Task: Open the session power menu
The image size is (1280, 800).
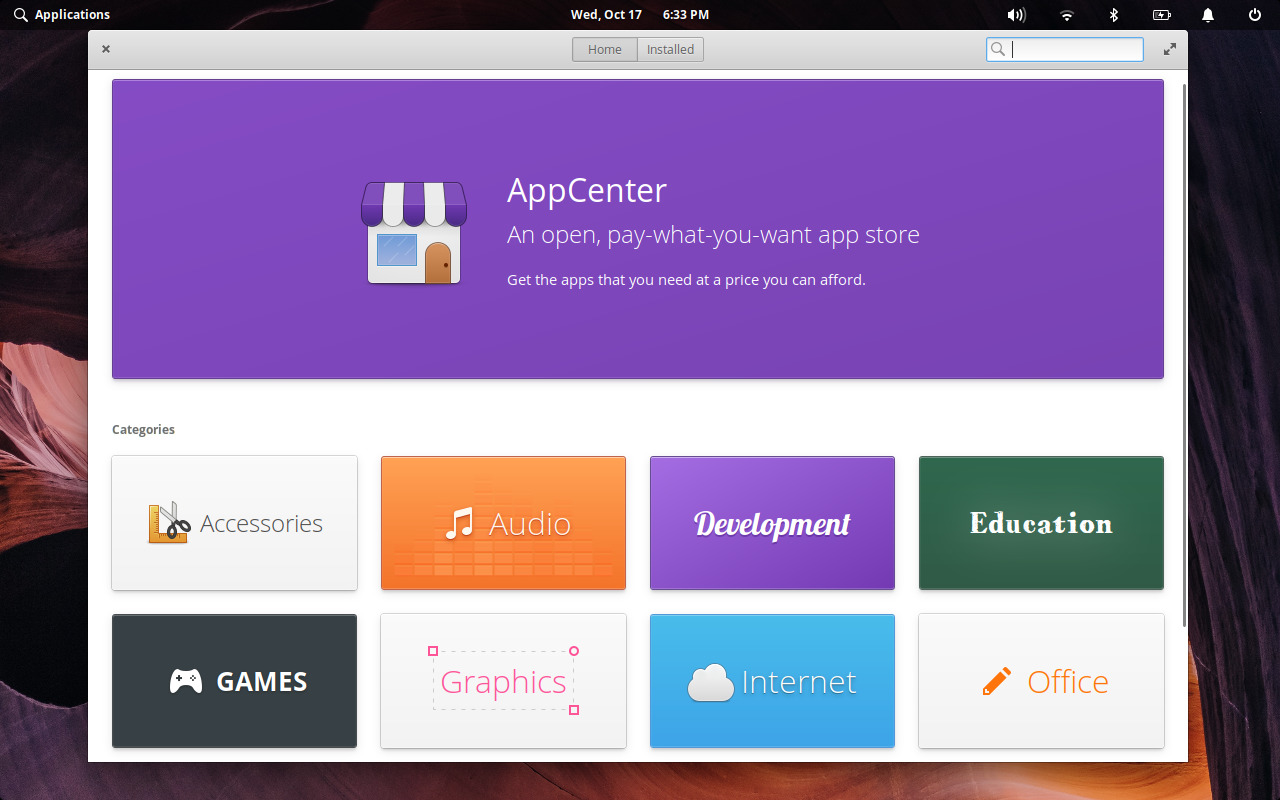Action: pos(1253,14)
